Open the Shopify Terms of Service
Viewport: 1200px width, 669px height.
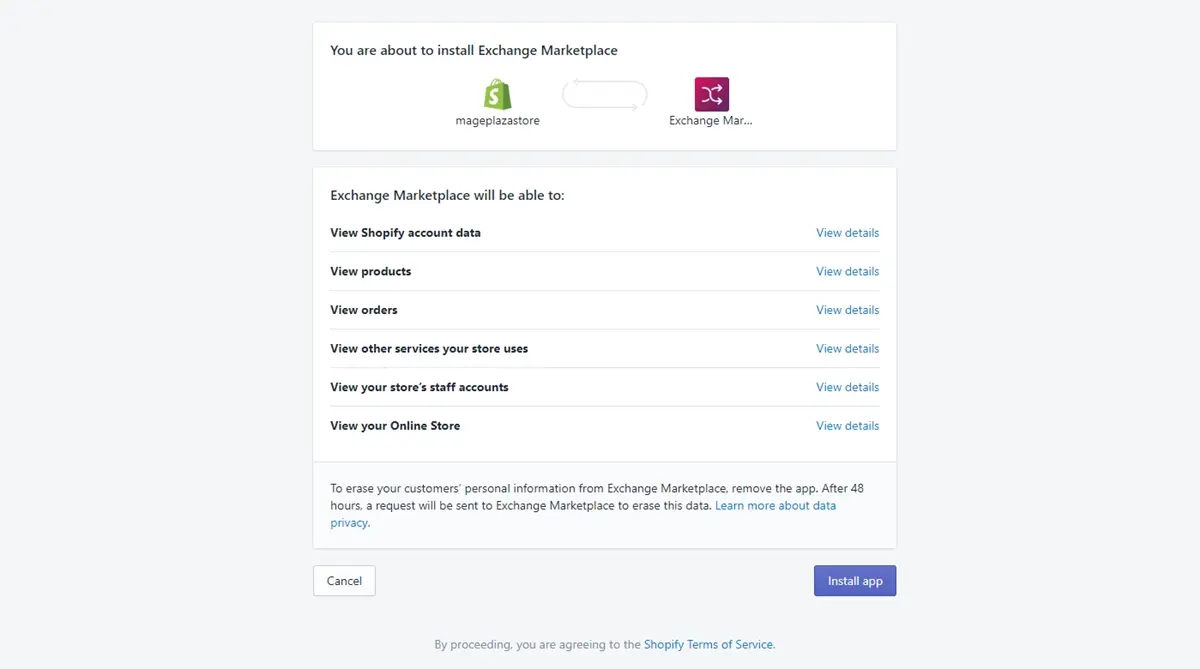click(x=709, y=644)
